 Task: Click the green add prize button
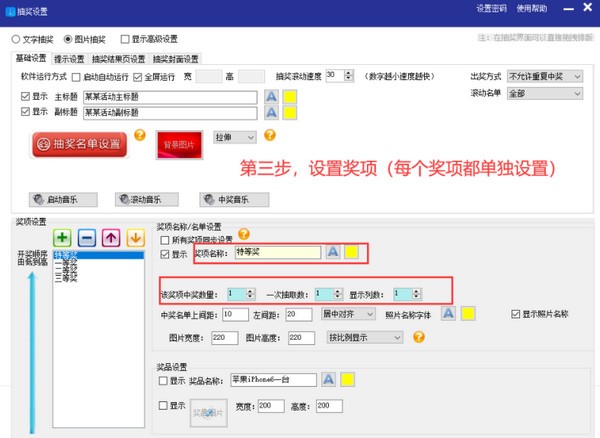point(62,238)
